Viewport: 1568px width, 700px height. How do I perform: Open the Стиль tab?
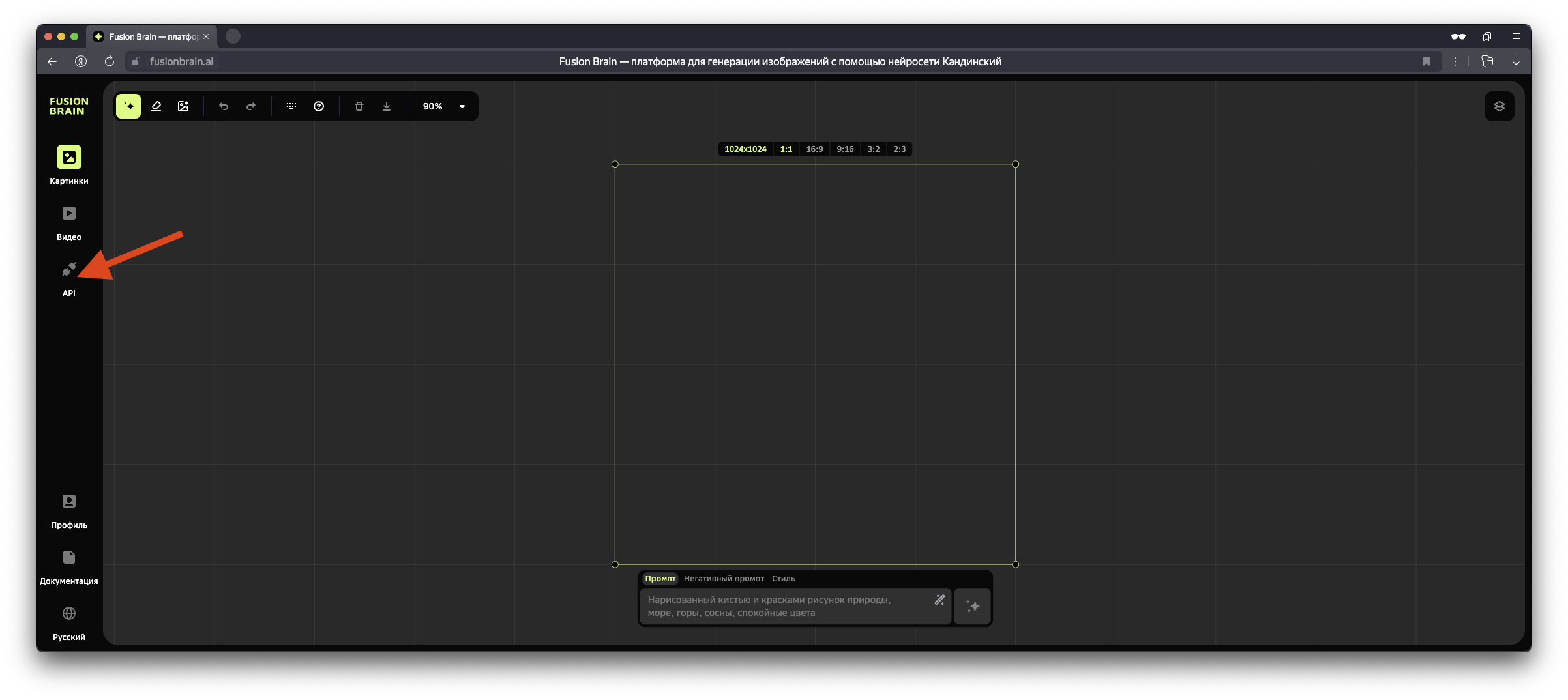783,579
